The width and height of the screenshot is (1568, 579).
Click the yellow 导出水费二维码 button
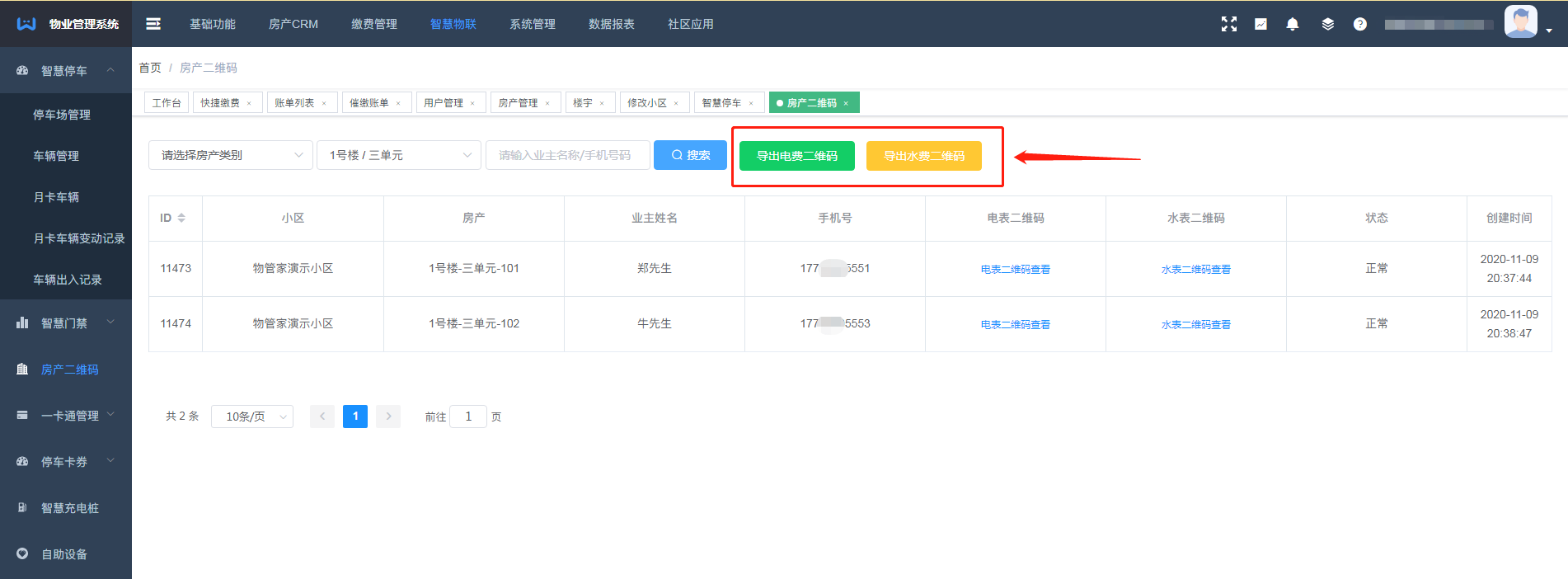coord(923,156)
